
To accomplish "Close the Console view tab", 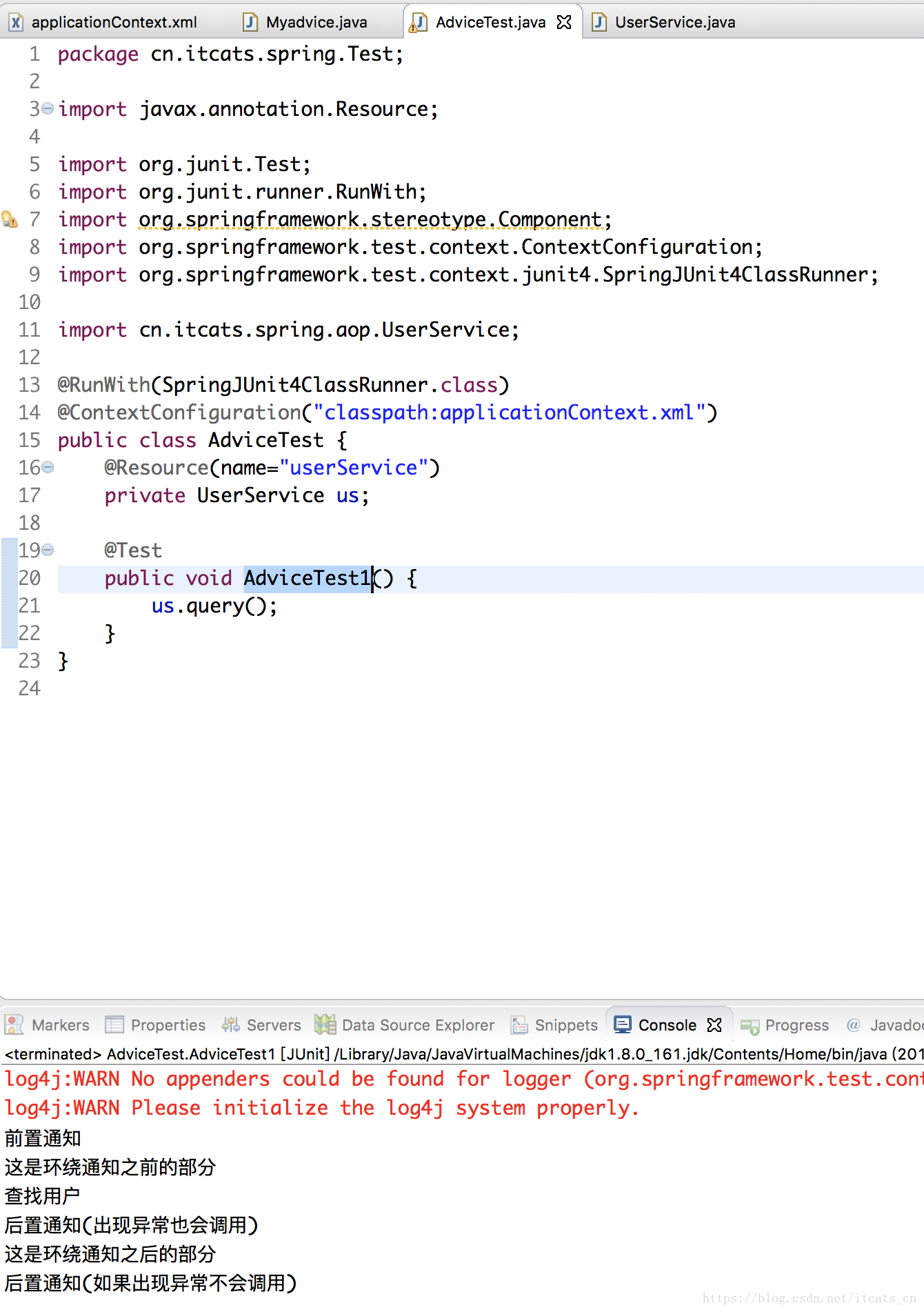I will (714, 1025).
